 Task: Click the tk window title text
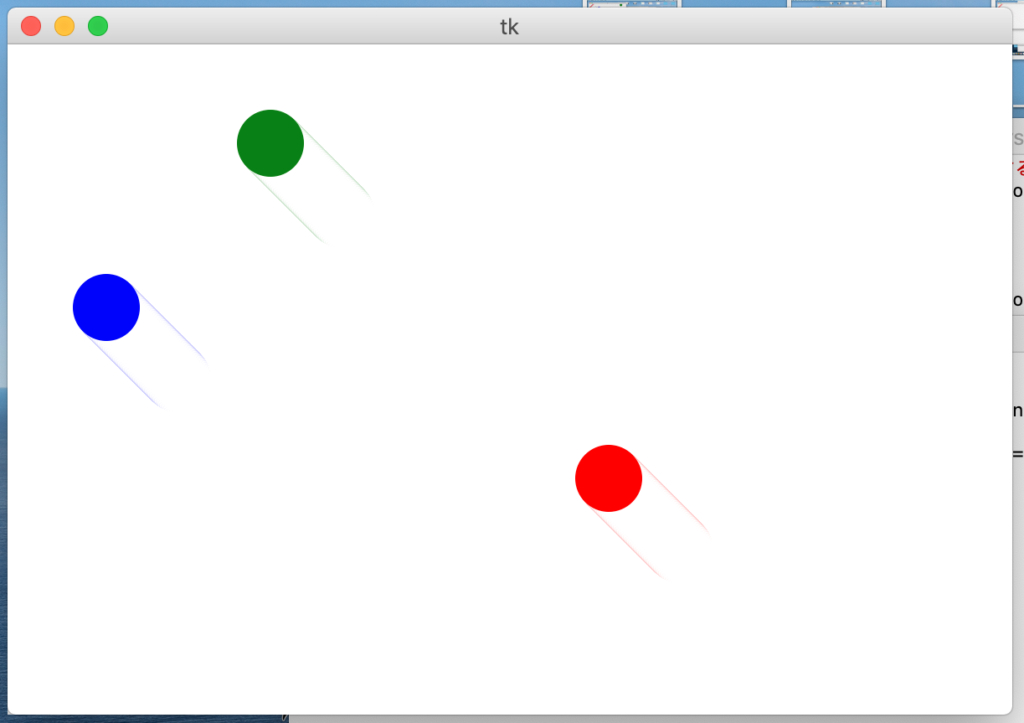[509, 27]
